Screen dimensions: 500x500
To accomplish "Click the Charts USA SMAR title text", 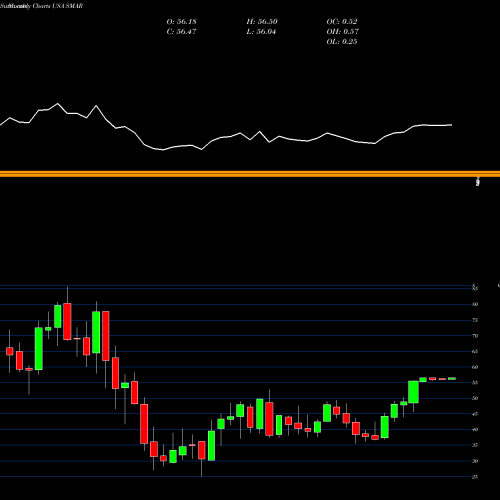I will coord(58,6).
